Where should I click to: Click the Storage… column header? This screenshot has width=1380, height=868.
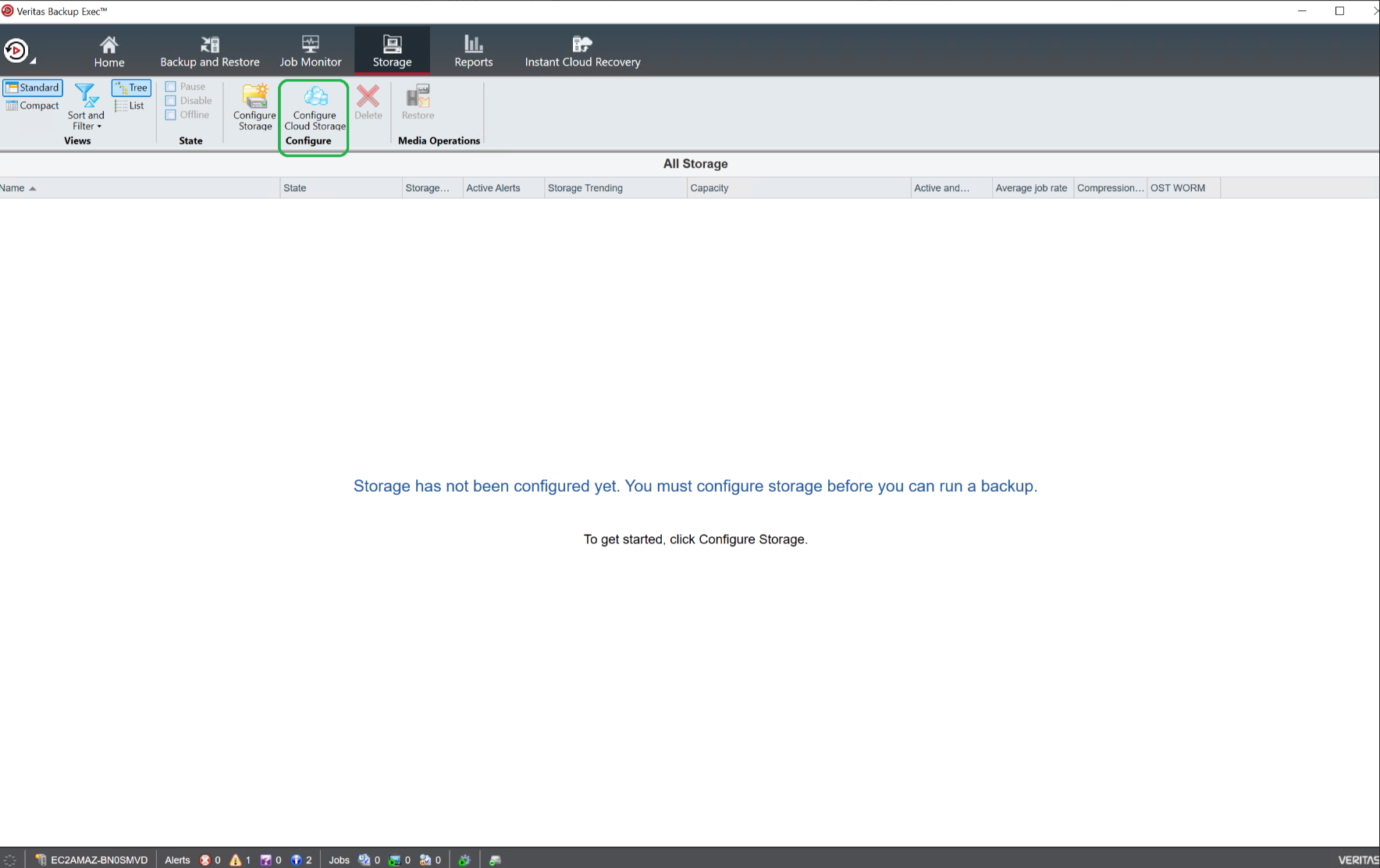[432, 188]
